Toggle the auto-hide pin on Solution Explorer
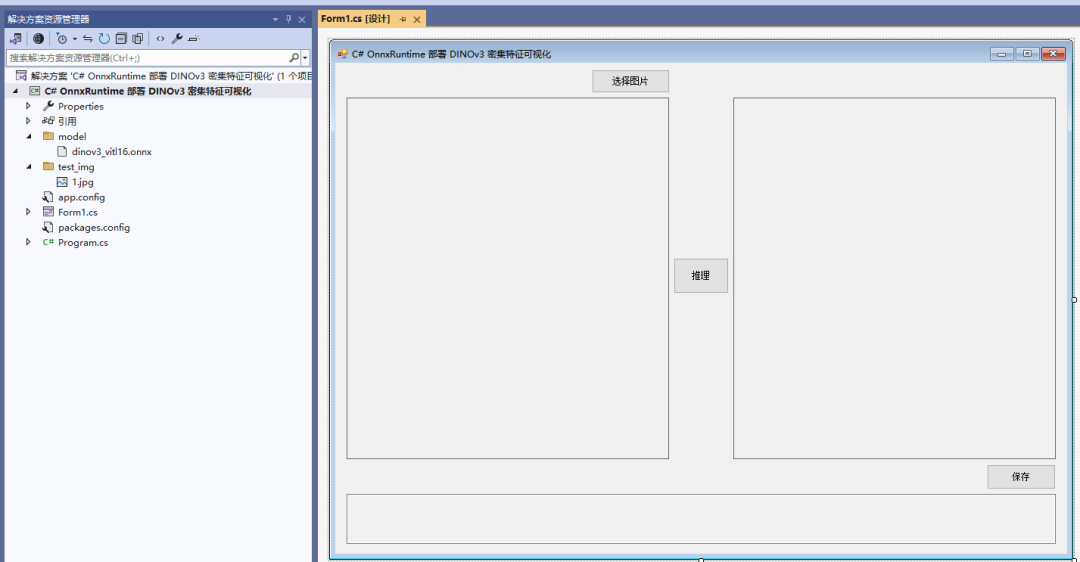1080x562 pixels. tap(289, 19)
